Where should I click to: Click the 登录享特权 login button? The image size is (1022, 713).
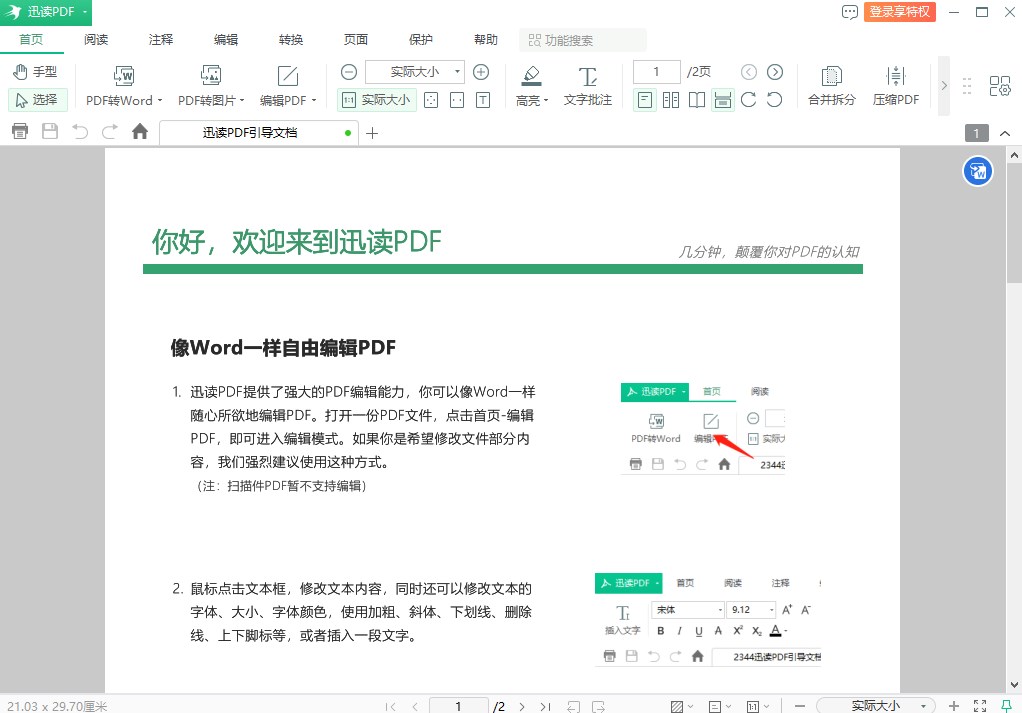899,12
